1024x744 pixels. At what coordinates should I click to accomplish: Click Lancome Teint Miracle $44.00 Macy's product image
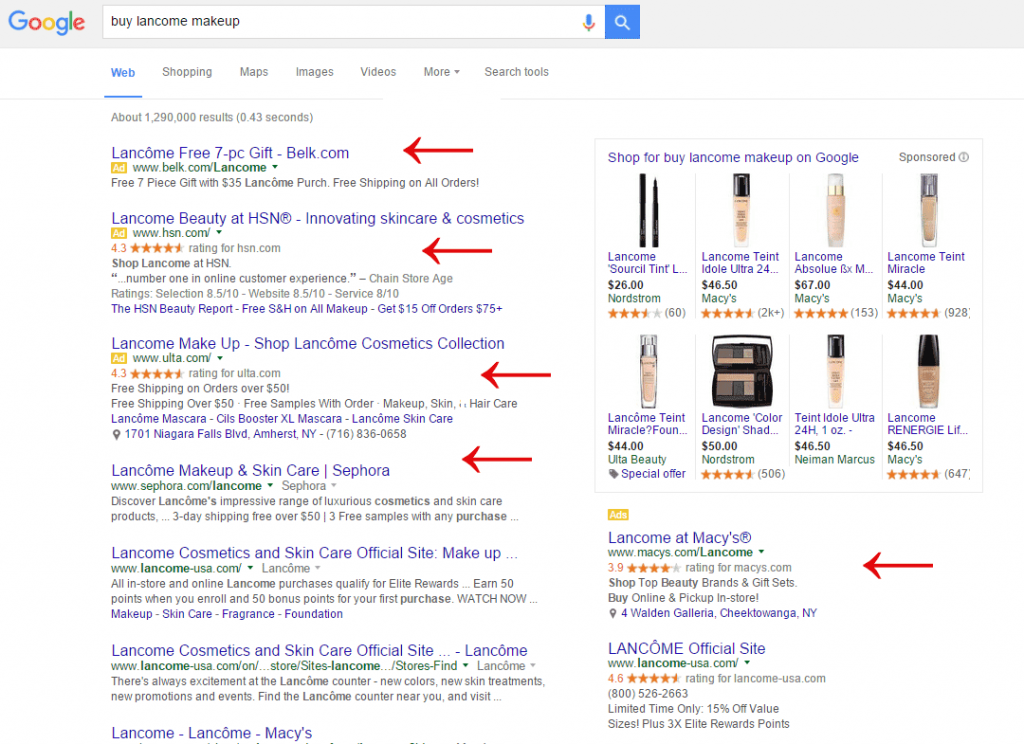pyautogui.click(x=928, y=210)
